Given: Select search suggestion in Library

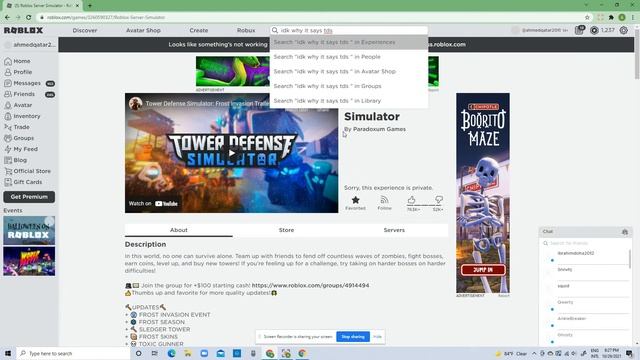Looking at the screenshot, I should pos(349,101).
